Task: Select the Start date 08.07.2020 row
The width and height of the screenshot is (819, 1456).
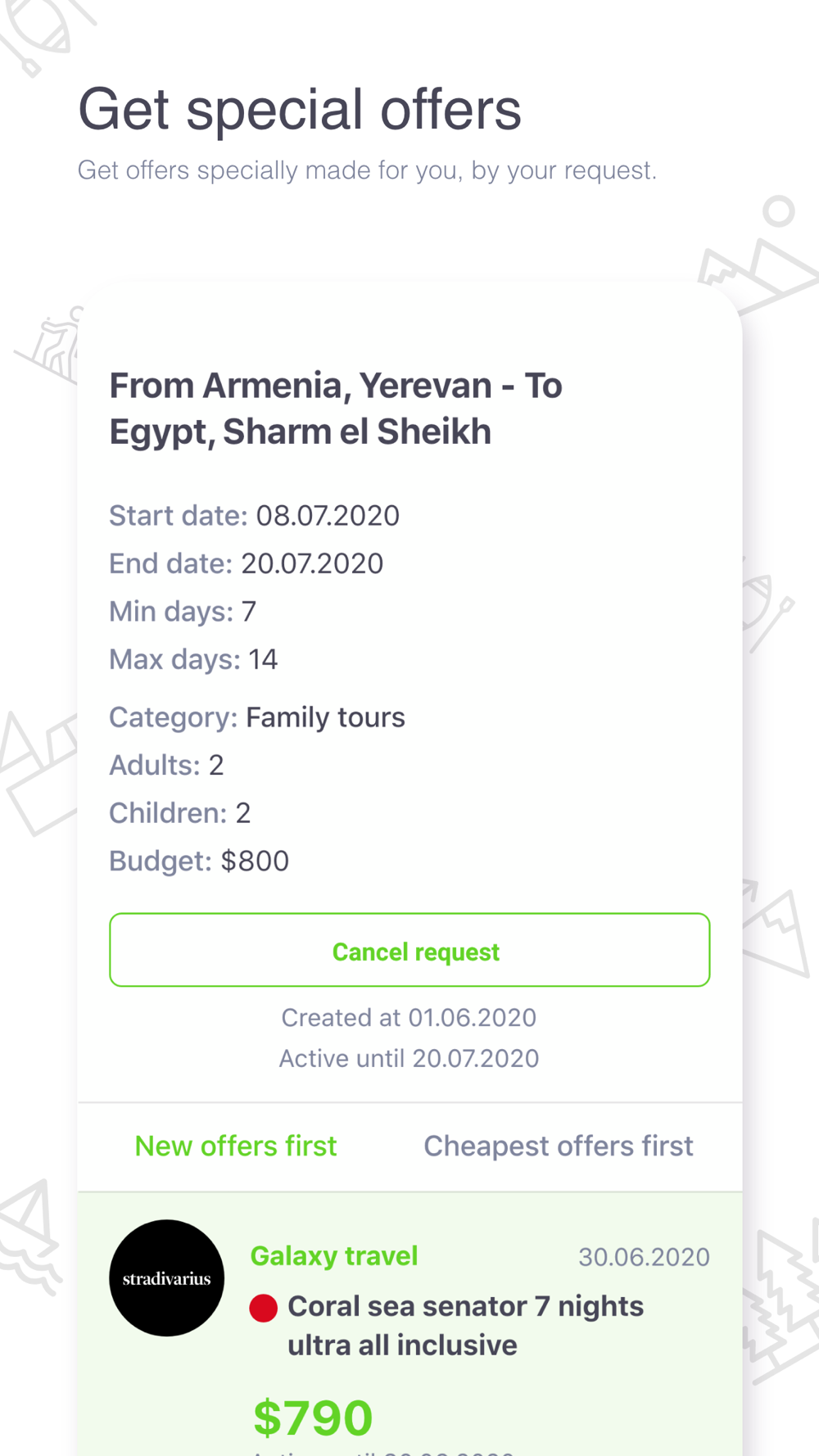Action: [x=255, y=515]
